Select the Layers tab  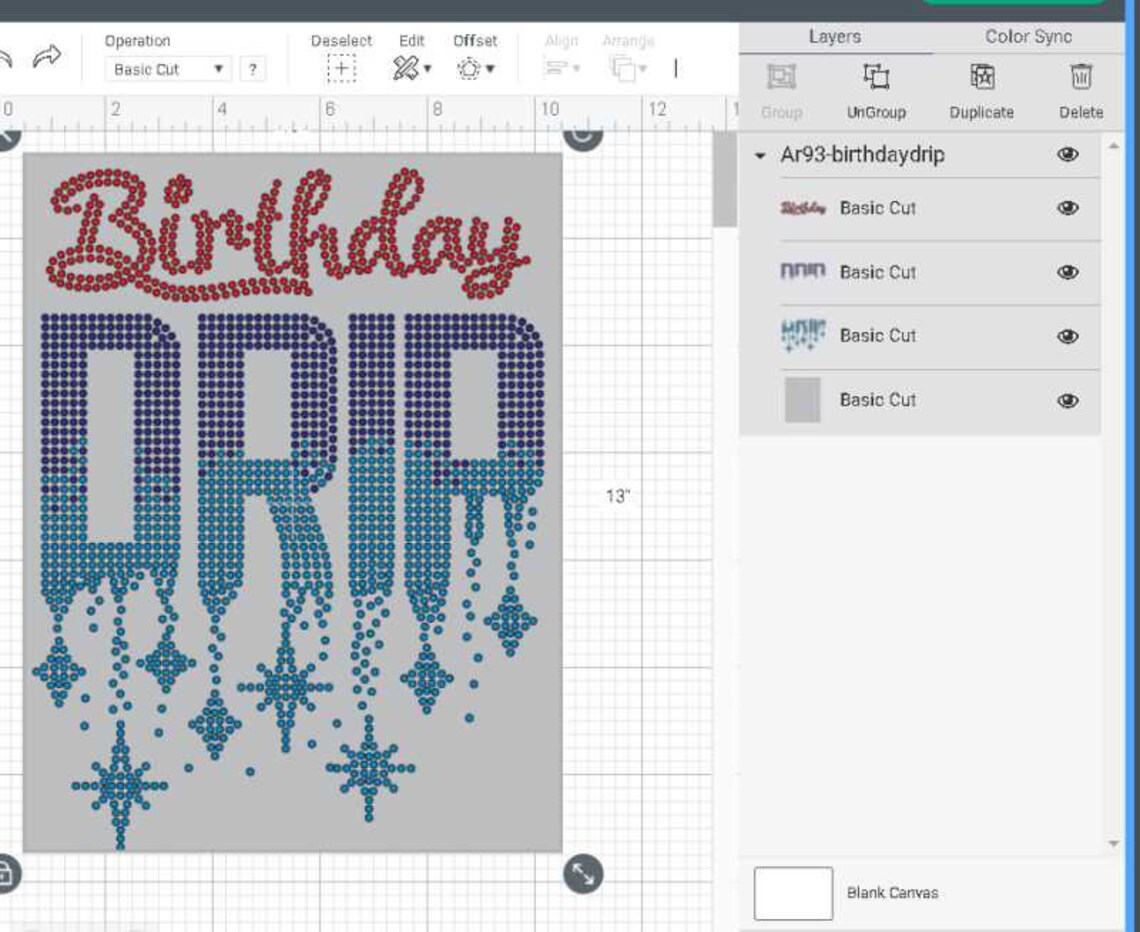click(x=835, y=37)
